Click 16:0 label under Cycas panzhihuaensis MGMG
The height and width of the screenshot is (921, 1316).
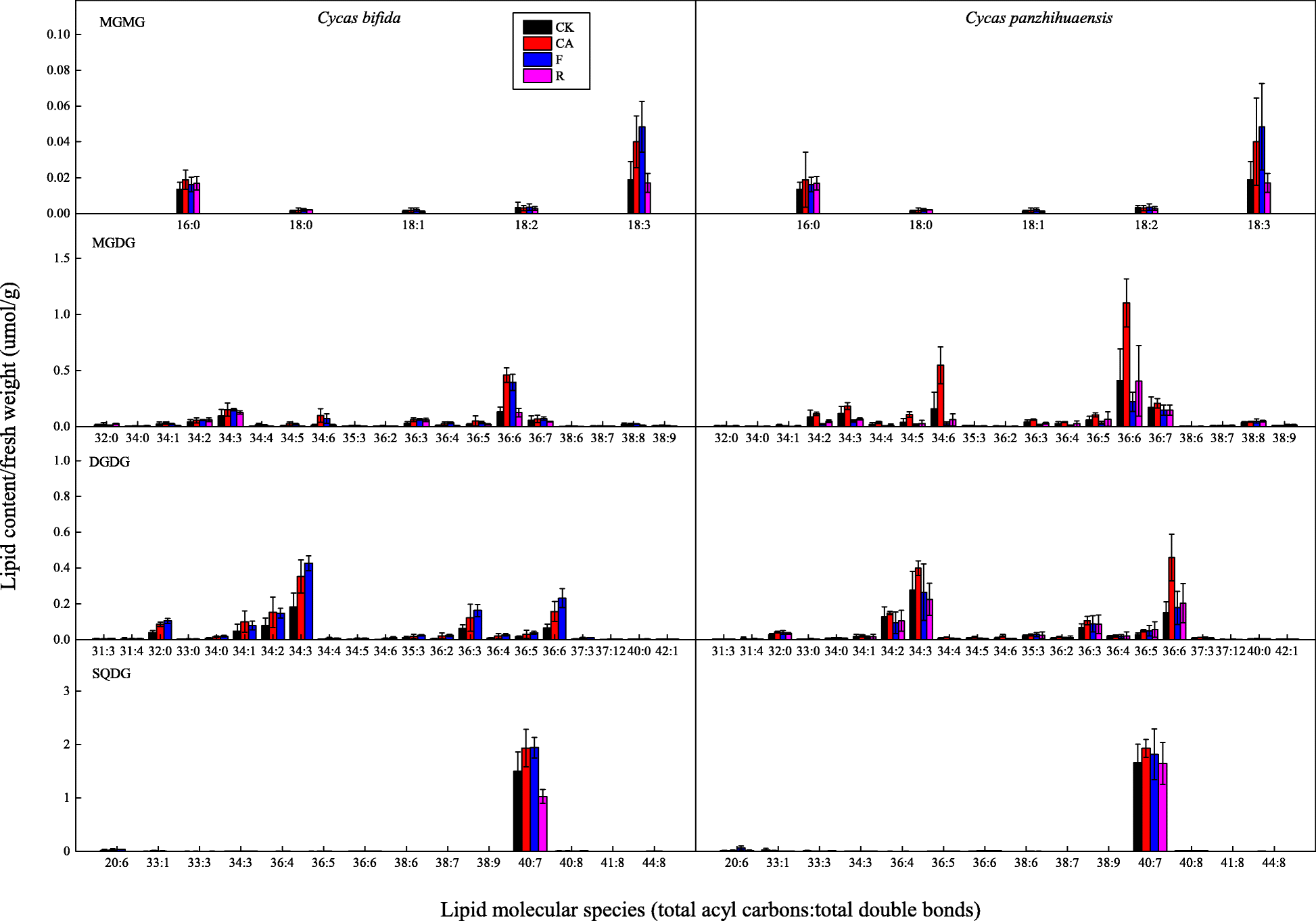[x=808, y=225]
